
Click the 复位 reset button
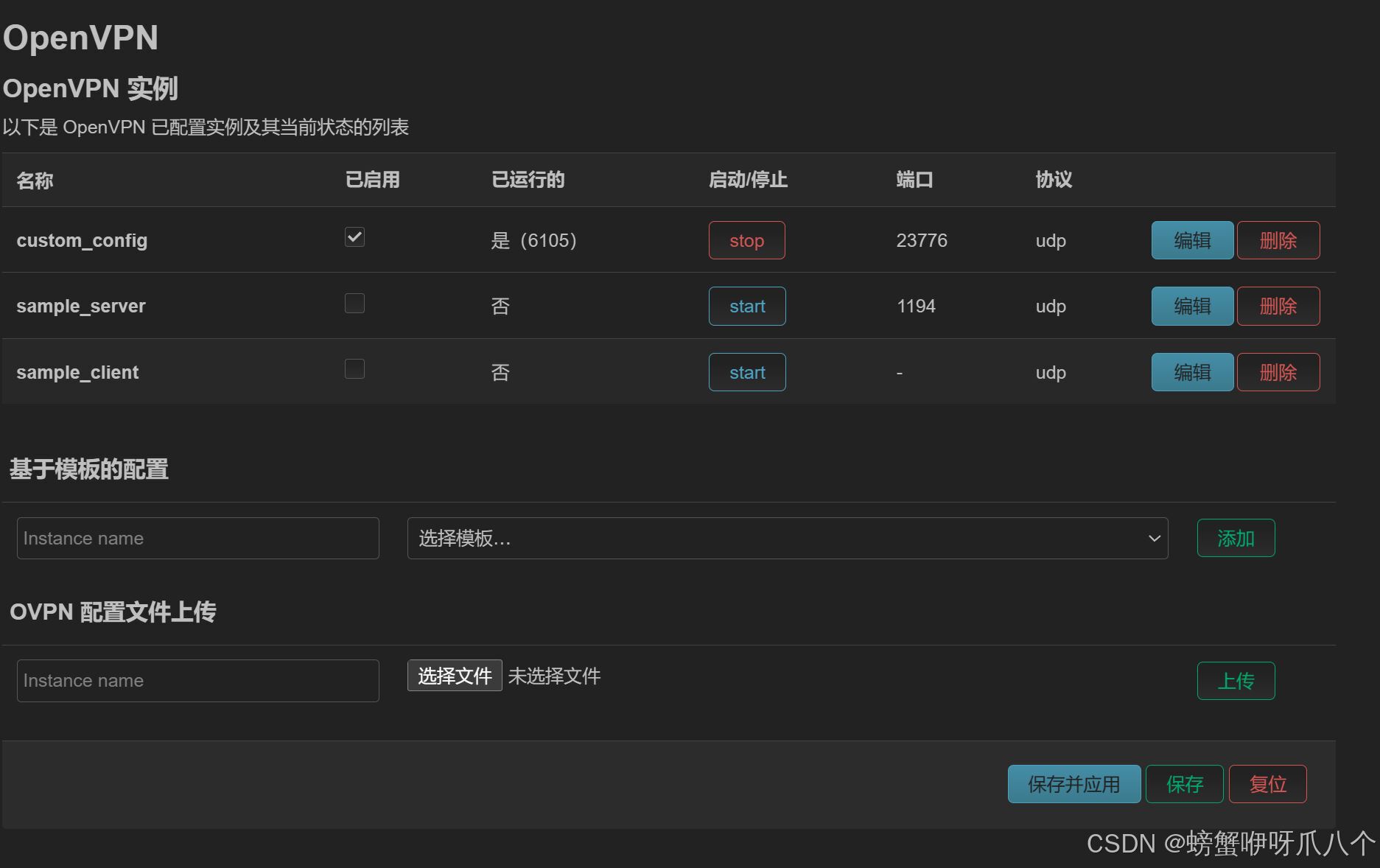(x=1268, y=784)
